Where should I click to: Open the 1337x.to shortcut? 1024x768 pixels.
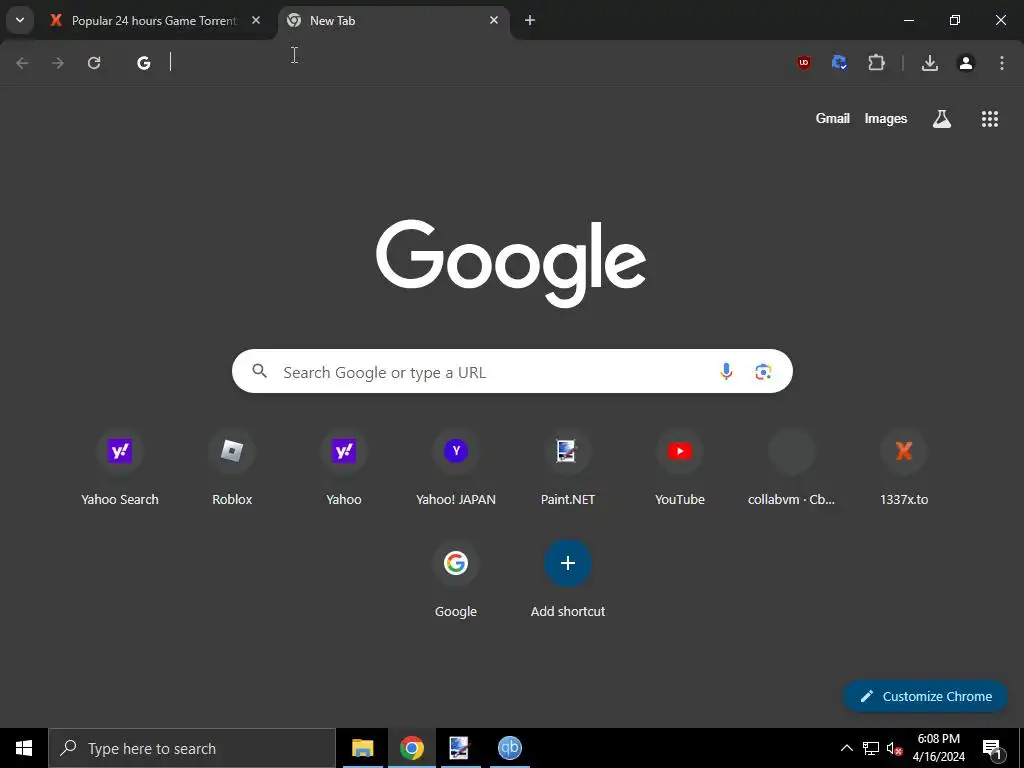(904, 469)
